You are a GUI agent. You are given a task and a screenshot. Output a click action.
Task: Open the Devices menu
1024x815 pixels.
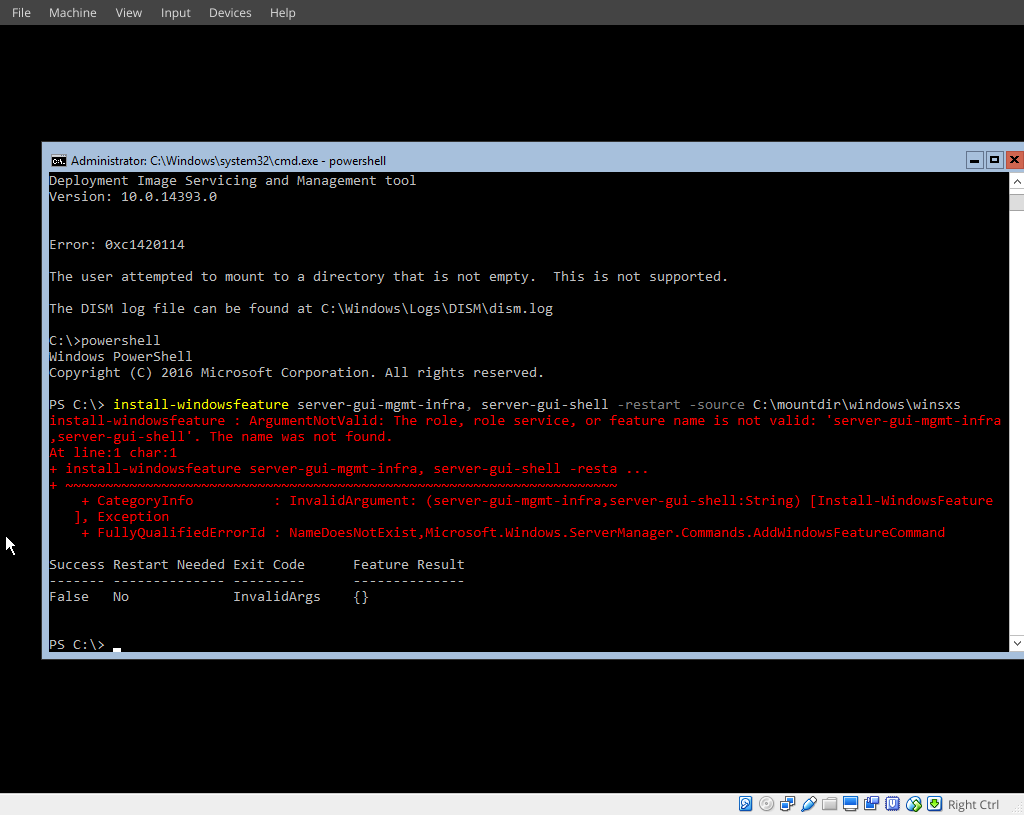coord(229,12)
